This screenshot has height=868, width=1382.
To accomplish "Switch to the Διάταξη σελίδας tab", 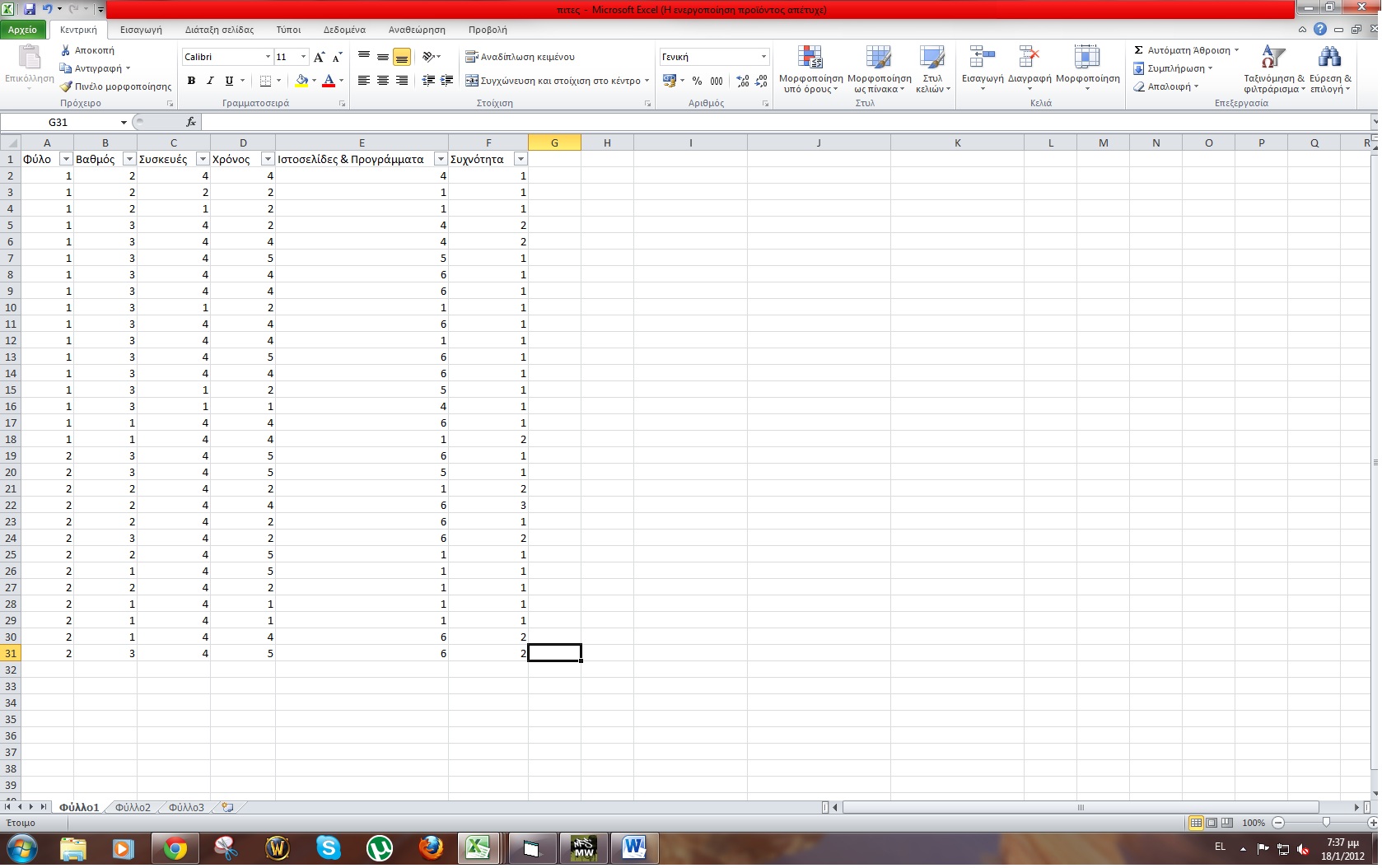I will pos(219,30).
